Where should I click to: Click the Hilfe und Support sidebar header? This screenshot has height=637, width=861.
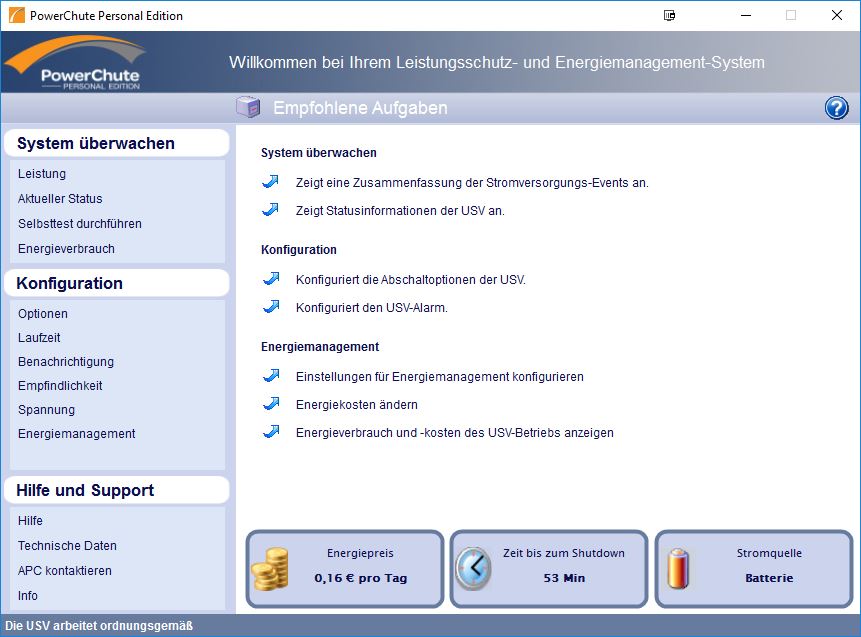coord(116,490)
